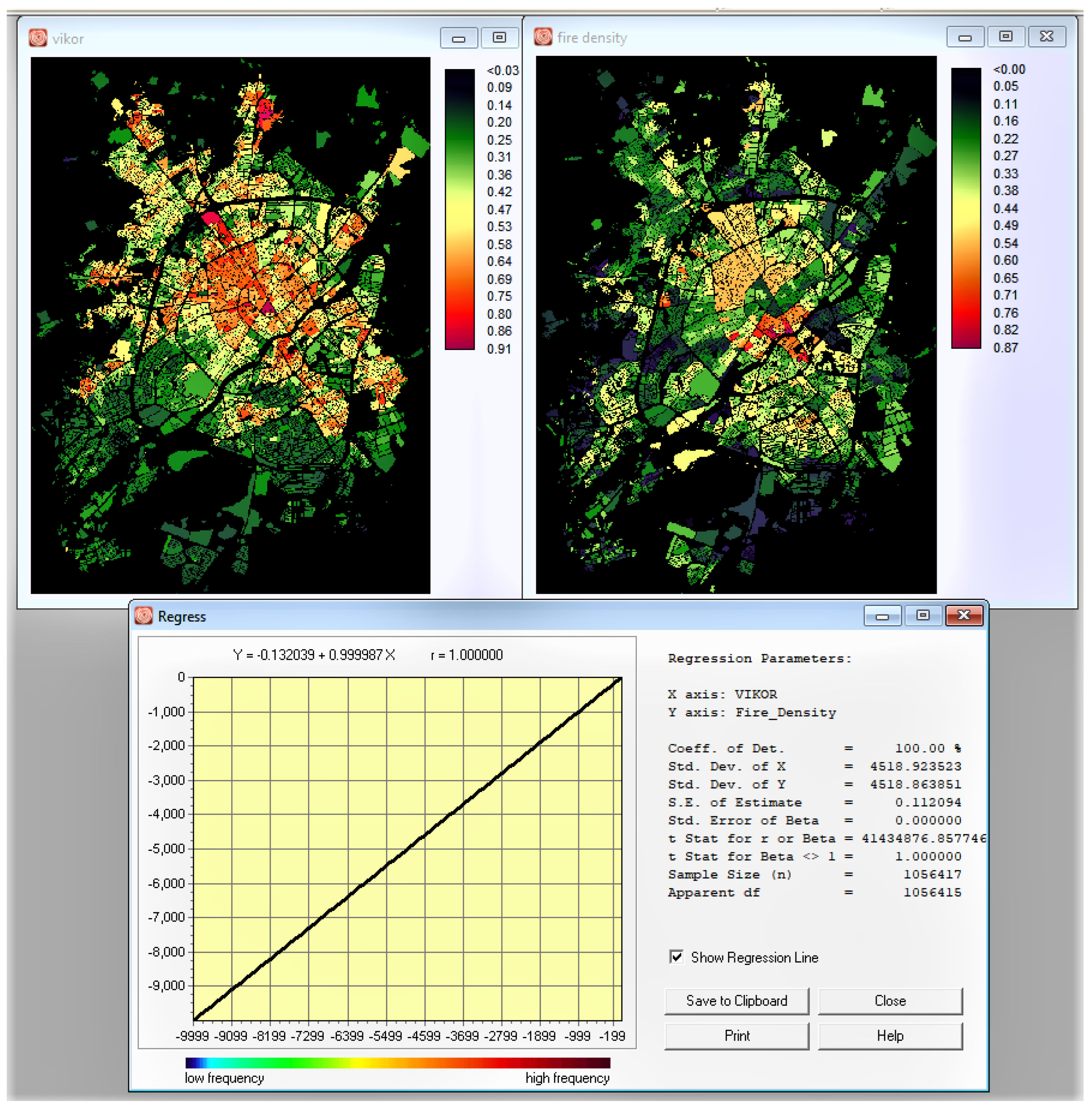Minimize the Regress dialog
Viewport: 1092px width, 1108px height.
pyautogui.click(x=882, y=616)
